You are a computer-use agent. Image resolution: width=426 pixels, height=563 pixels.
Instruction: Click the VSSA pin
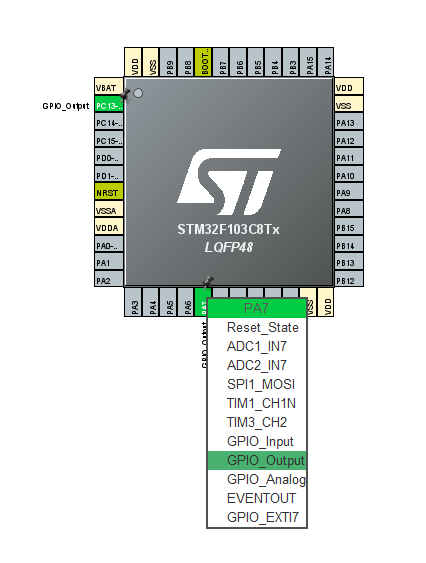(109, 210)
